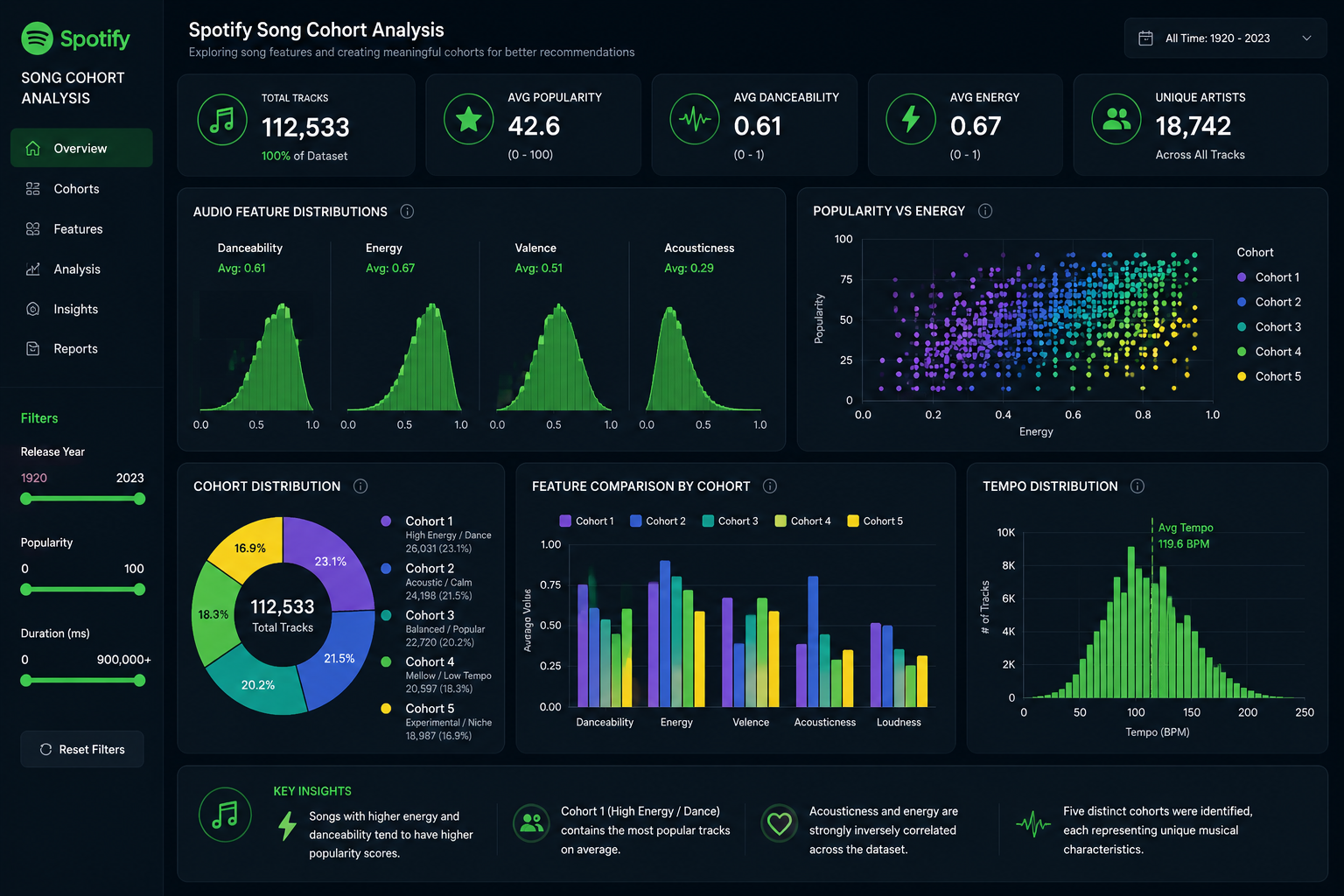The width and height of the screenshot is (1344, 896).
Task: Click the date range chevron arrow
Action: pos(1307,38)
